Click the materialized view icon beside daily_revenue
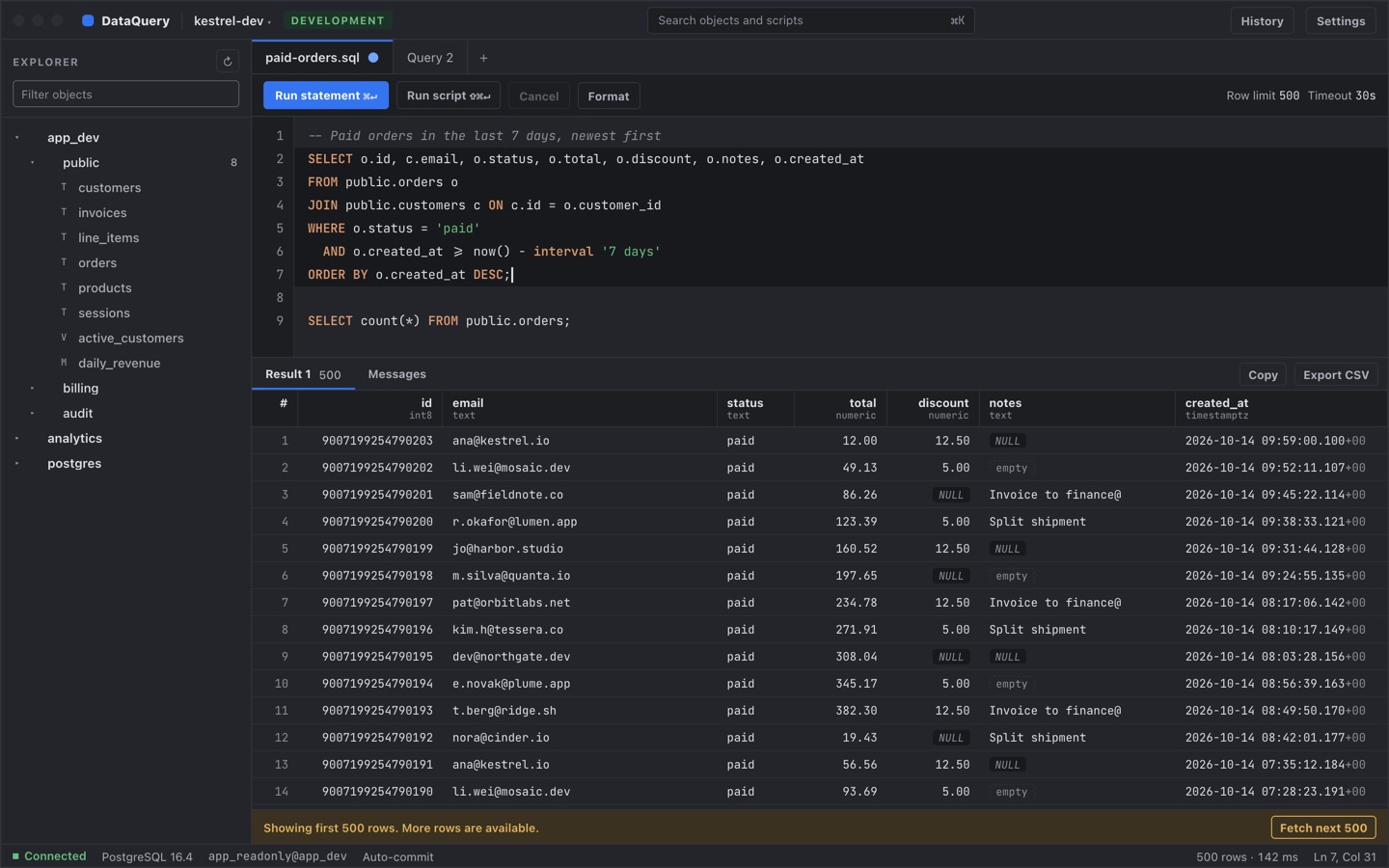The height and width of the screenshot is (868, 1389). 65,363
